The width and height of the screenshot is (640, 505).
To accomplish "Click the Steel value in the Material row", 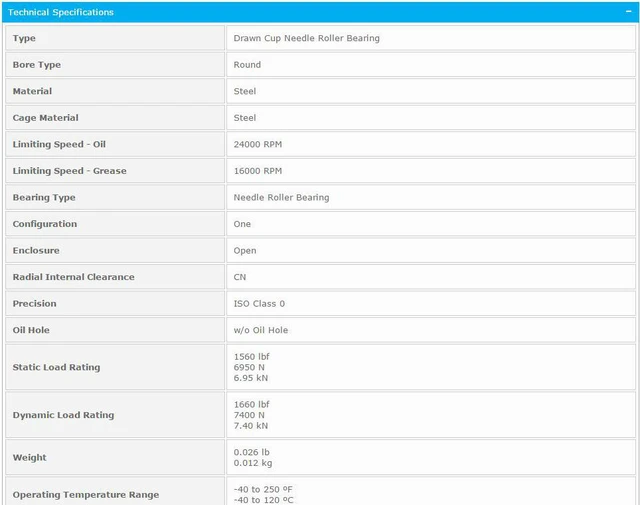I will coord(245,91).
